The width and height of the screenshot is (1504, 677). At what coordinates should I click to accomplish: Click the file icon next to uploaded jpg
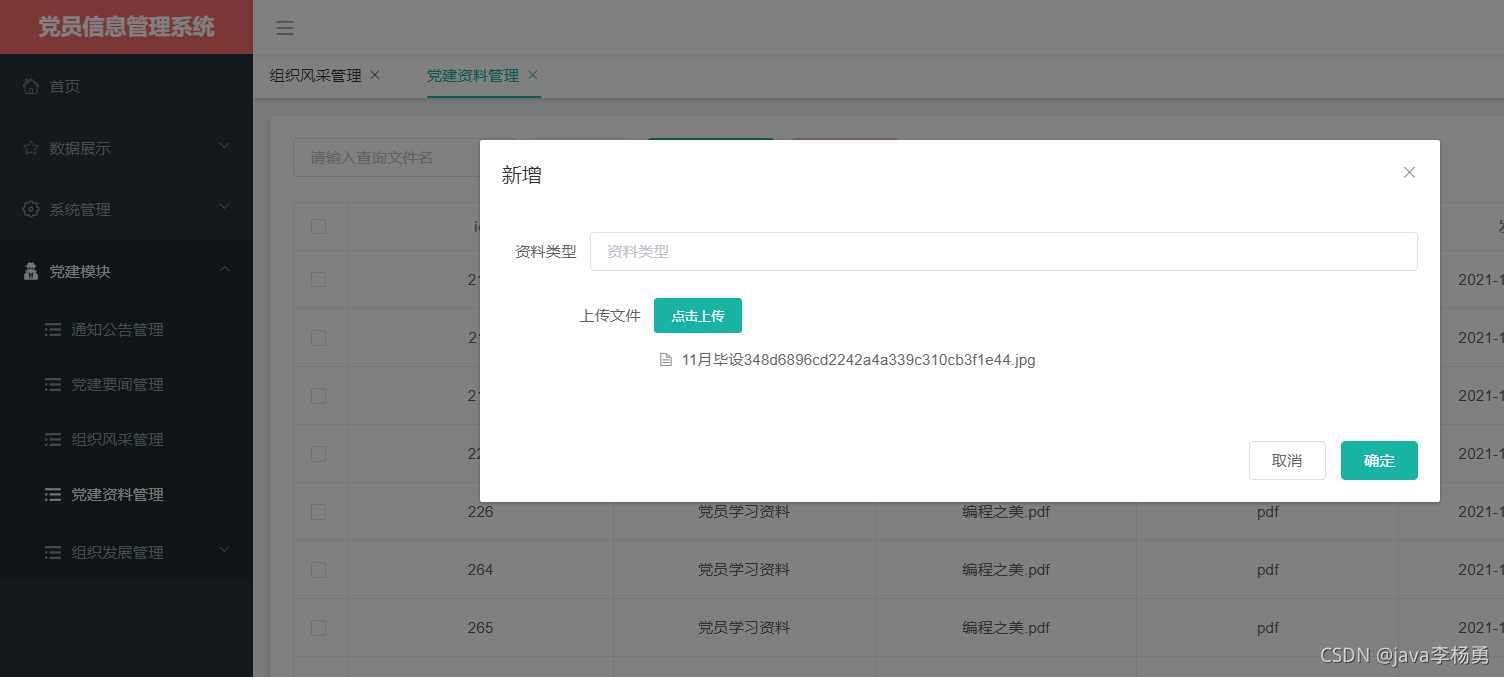click(x=666, y=360)
